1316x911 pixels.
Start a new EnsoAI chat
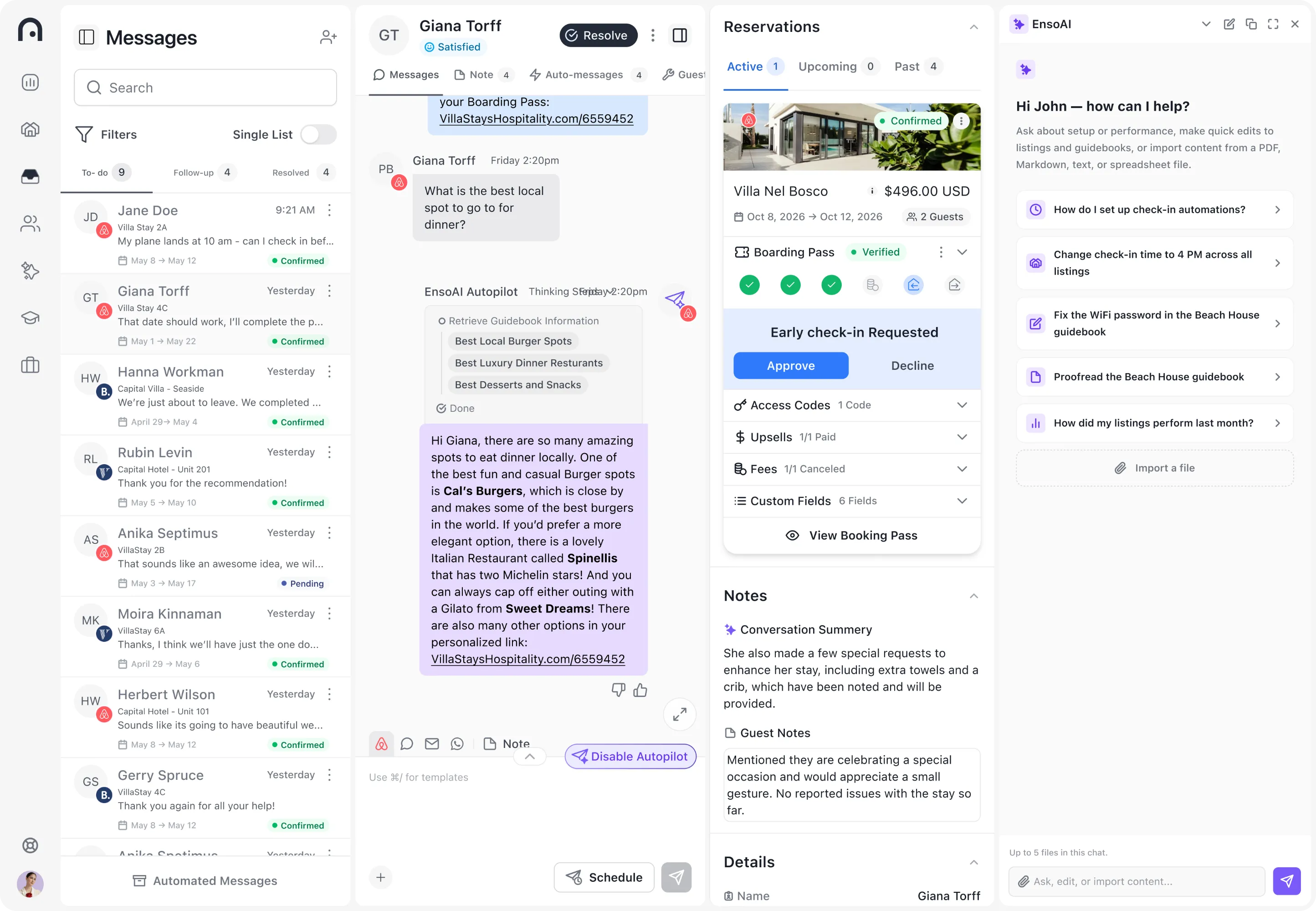(1229, 24)
